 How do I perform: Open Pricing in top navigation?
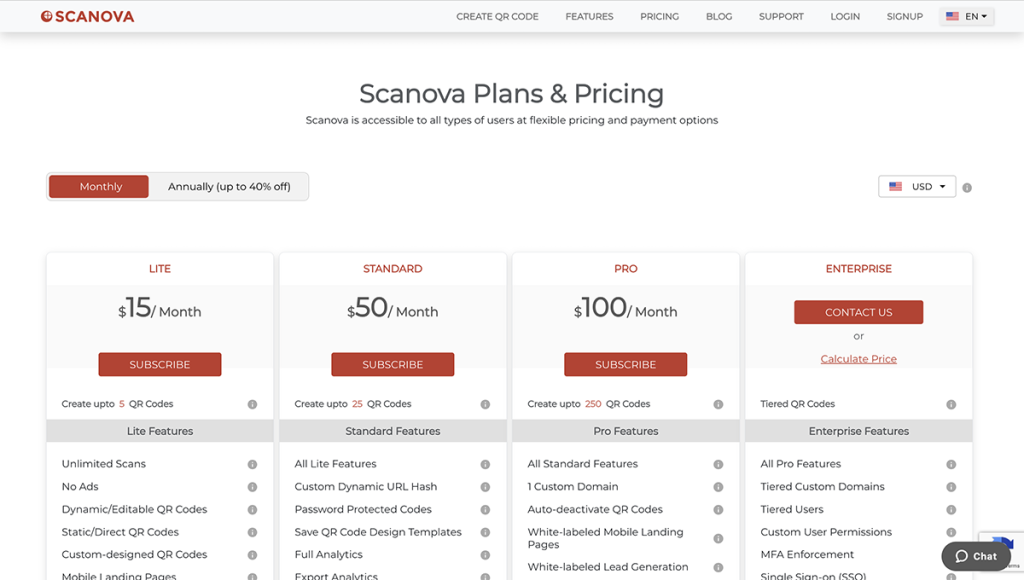[659, 17]
